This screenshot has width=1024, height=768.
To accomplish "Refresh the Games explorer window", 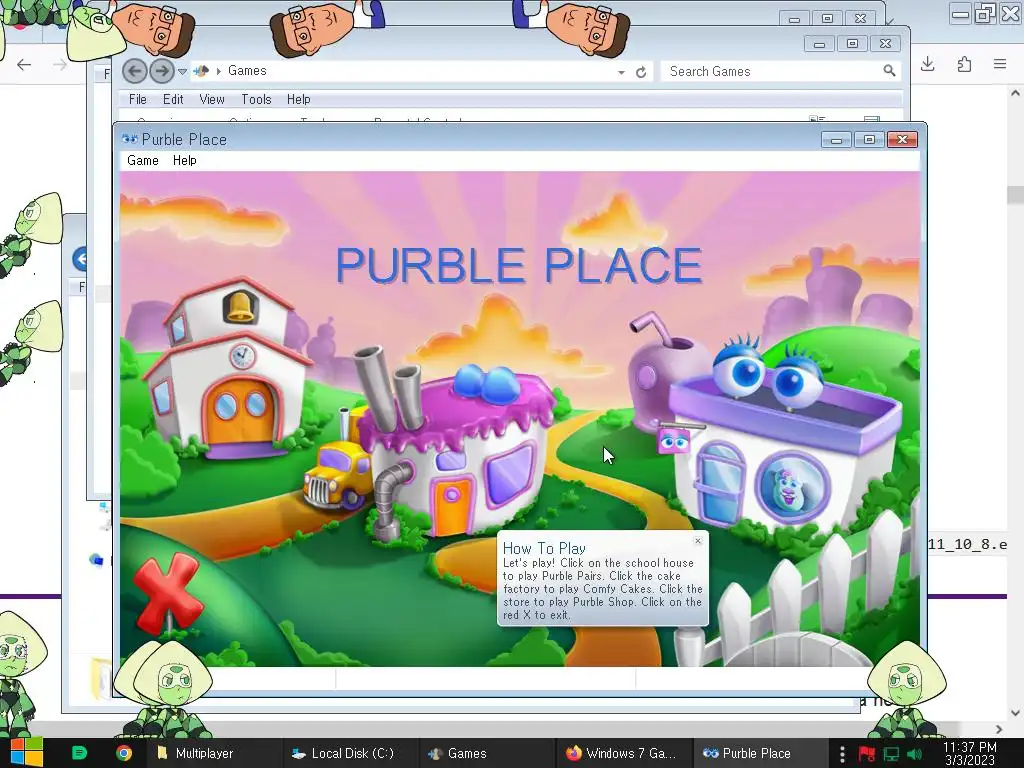I will pyautogui.click(x=641, y=72).
